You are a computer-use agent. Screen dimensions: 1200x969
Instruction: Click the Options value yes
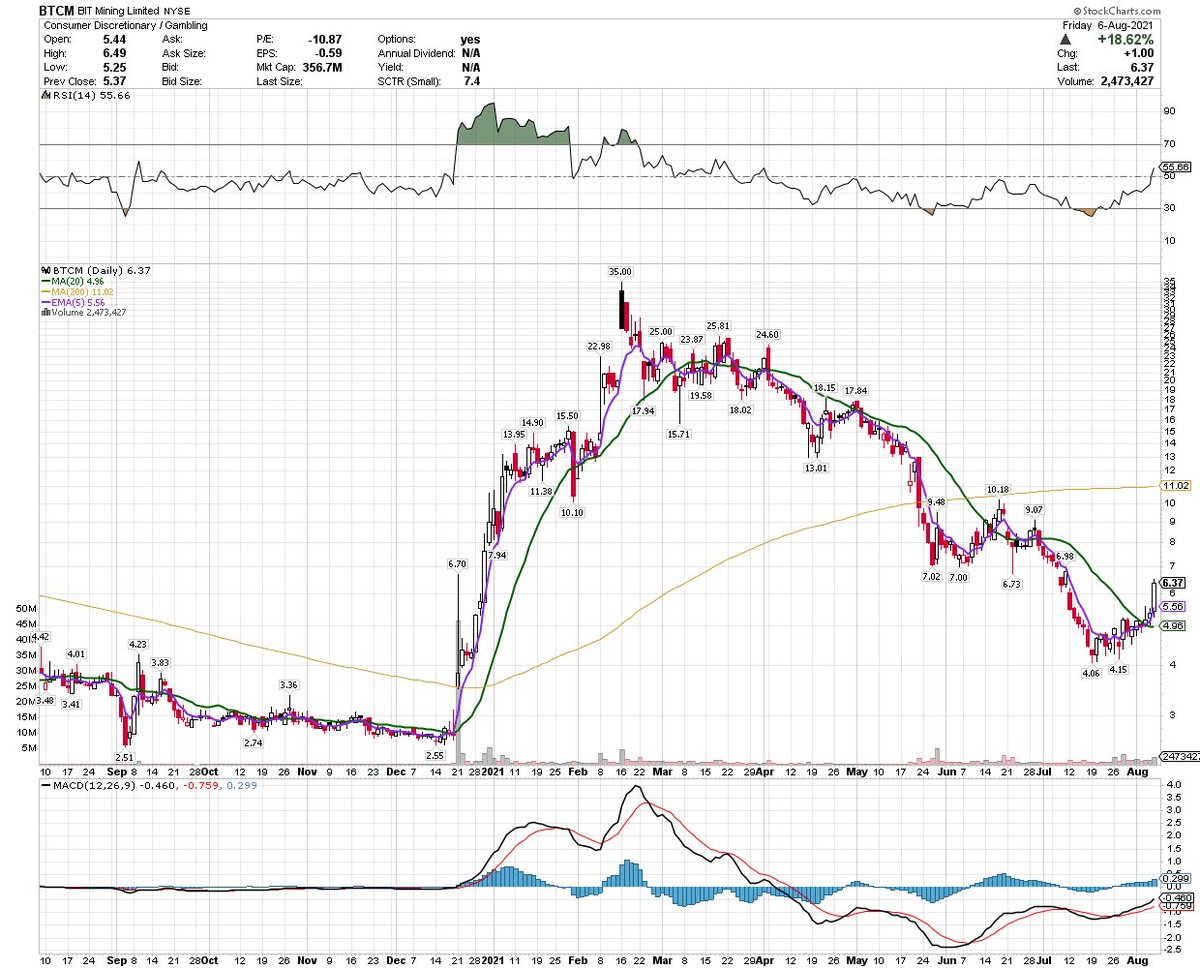tap(470, 38)
